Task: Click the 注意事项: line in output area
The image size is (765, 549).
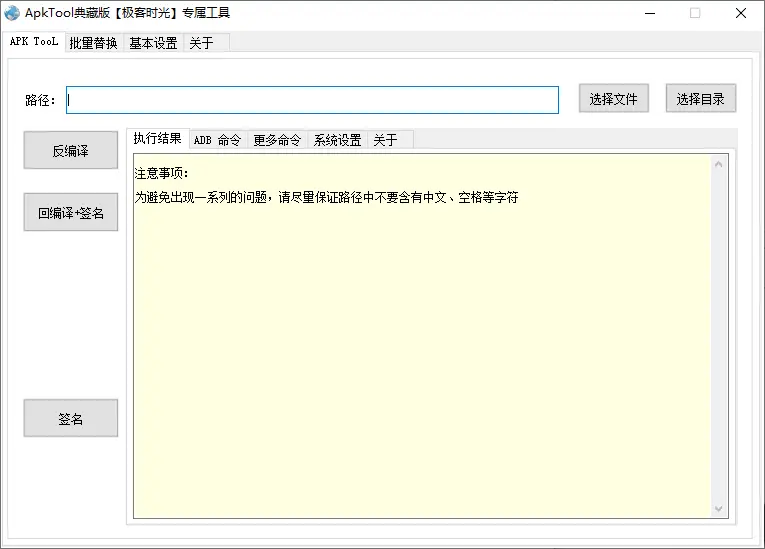Action: [161, 173]
